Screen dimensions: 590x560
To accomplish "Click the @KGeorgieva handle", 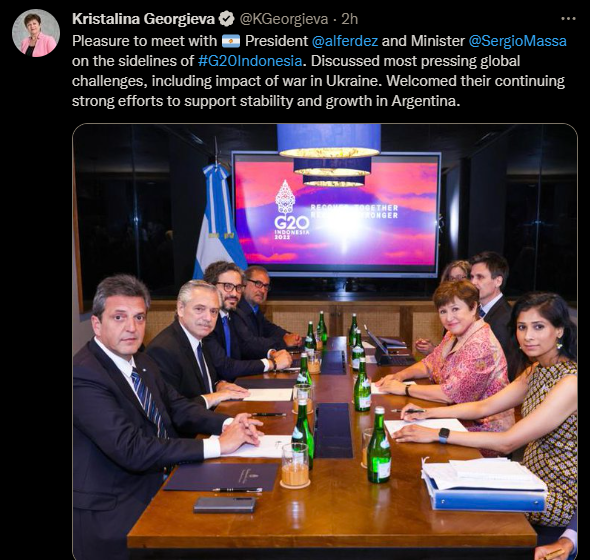I will (284, 19).
